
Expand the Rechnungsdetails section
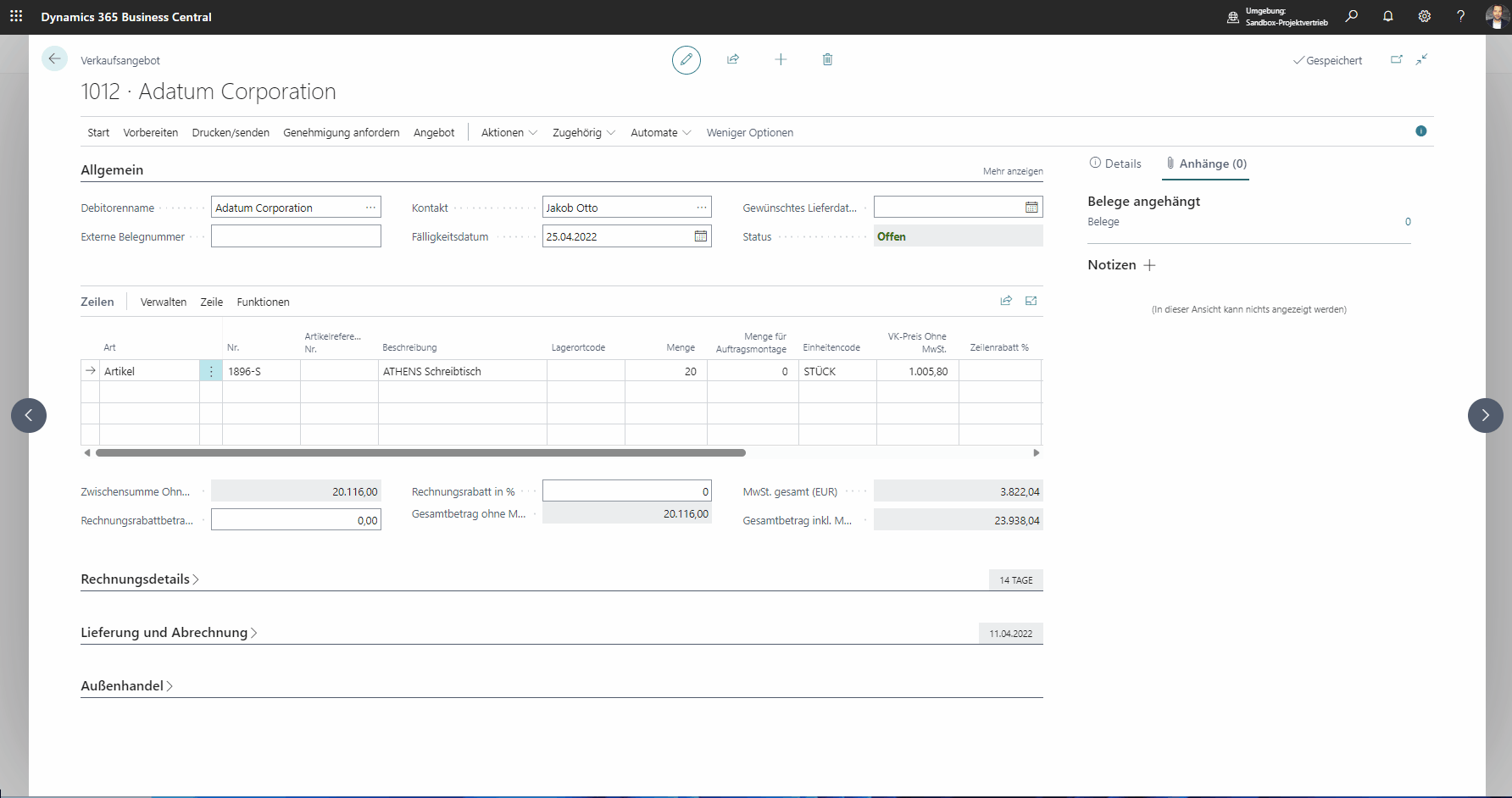140,579
